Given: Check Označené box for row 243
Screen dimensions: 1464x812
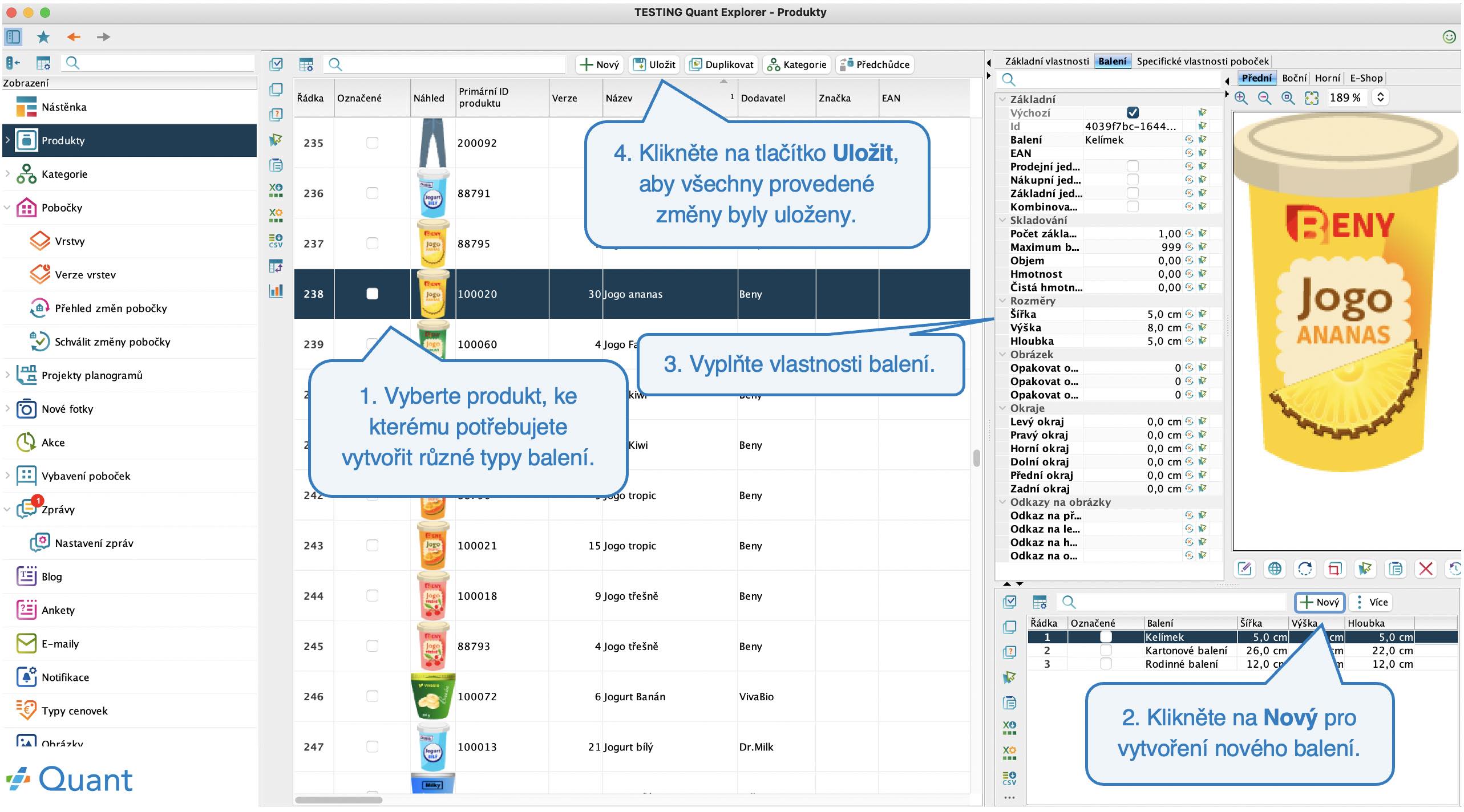Looking at the screenshot, I should 372,546.
